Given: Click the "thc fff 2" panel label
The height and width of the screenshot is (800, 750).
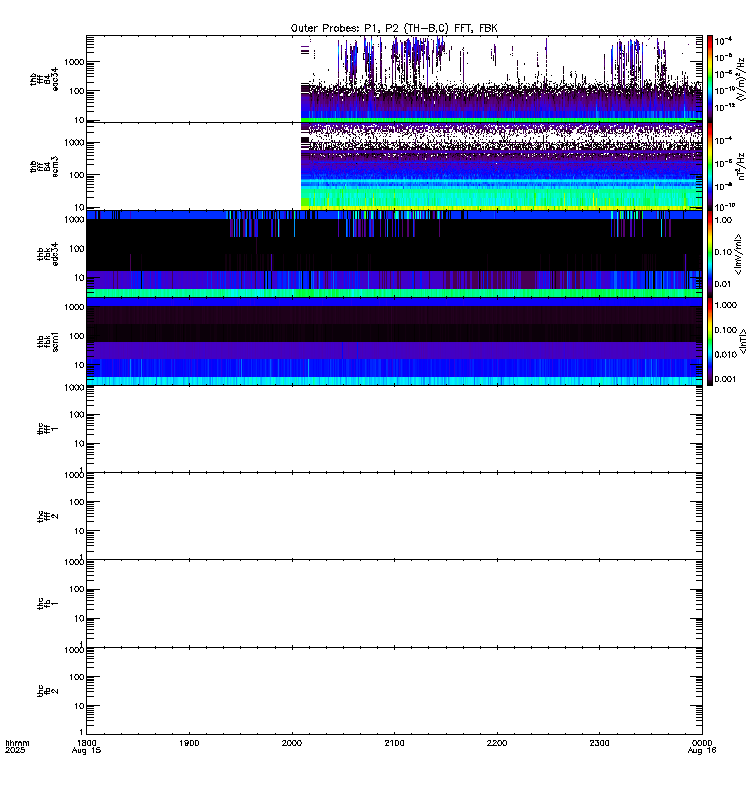Looking at the screenshot, I should click(x=48, y=516).
